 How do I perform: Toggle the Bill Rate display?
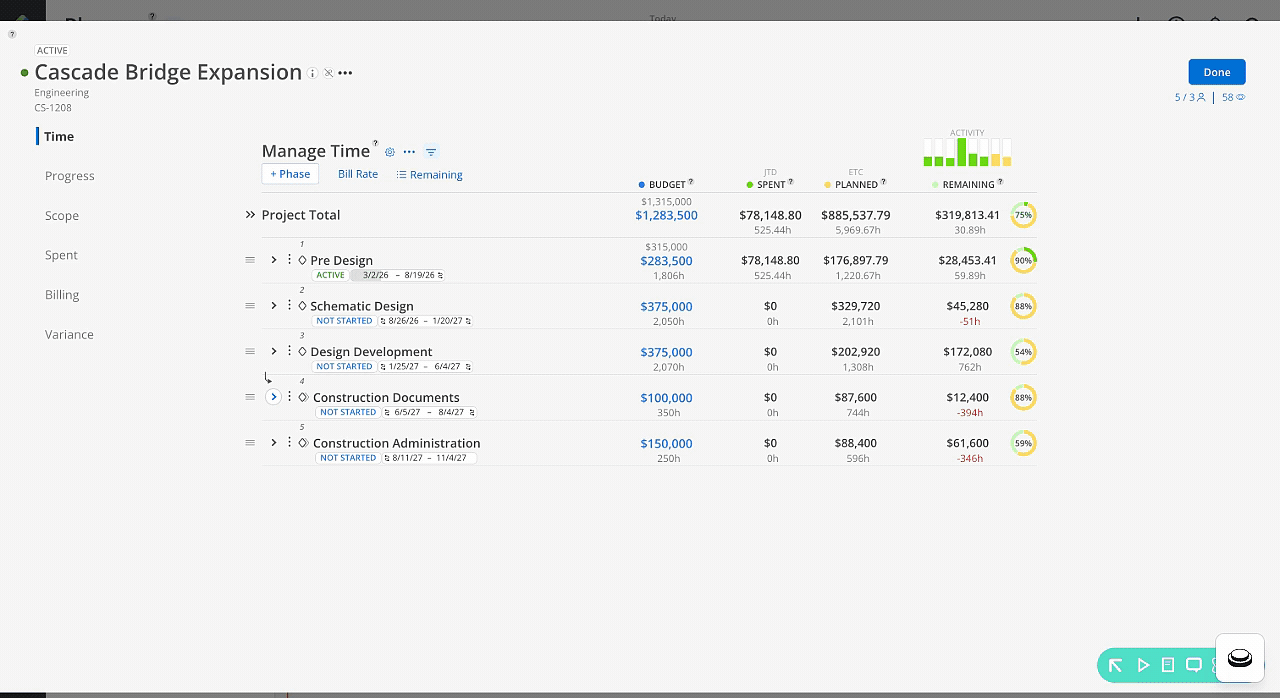pyautogui.click(x=358, y=174)
